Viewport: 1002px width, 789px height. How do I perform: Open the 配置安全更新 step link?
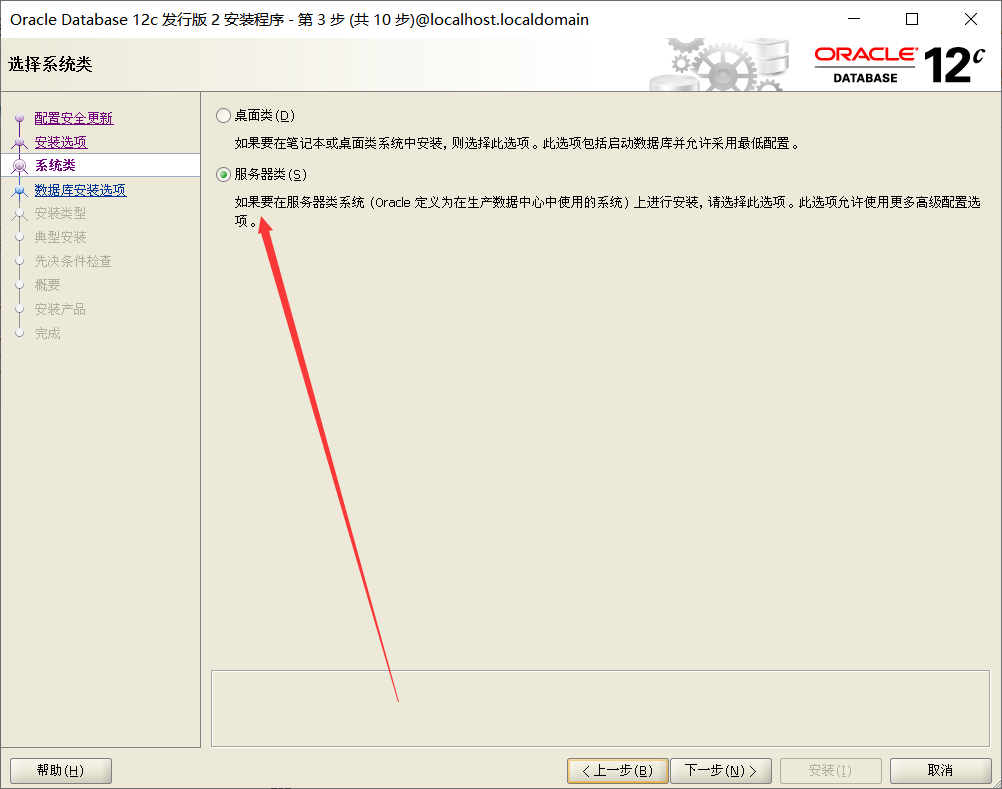(x=73, y=118)
